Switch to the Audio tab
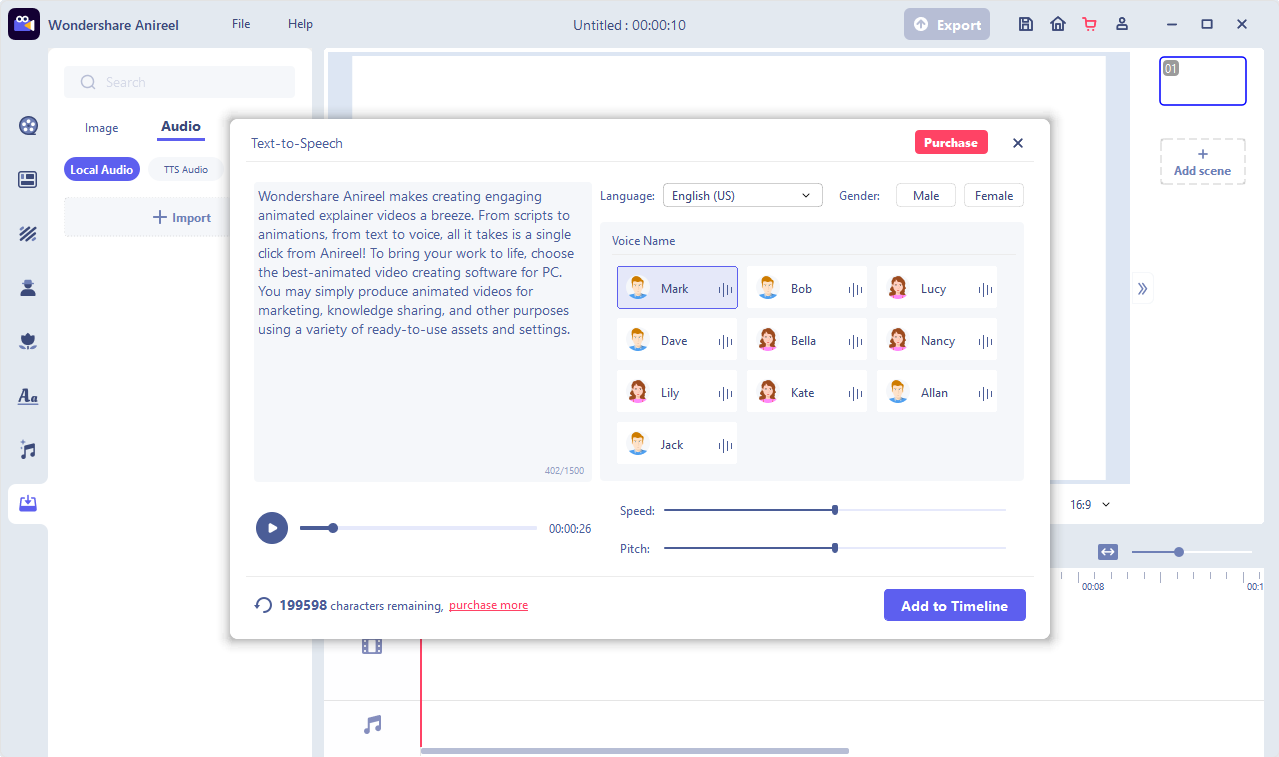This screenshot has height=757, width=1279. 181,127
